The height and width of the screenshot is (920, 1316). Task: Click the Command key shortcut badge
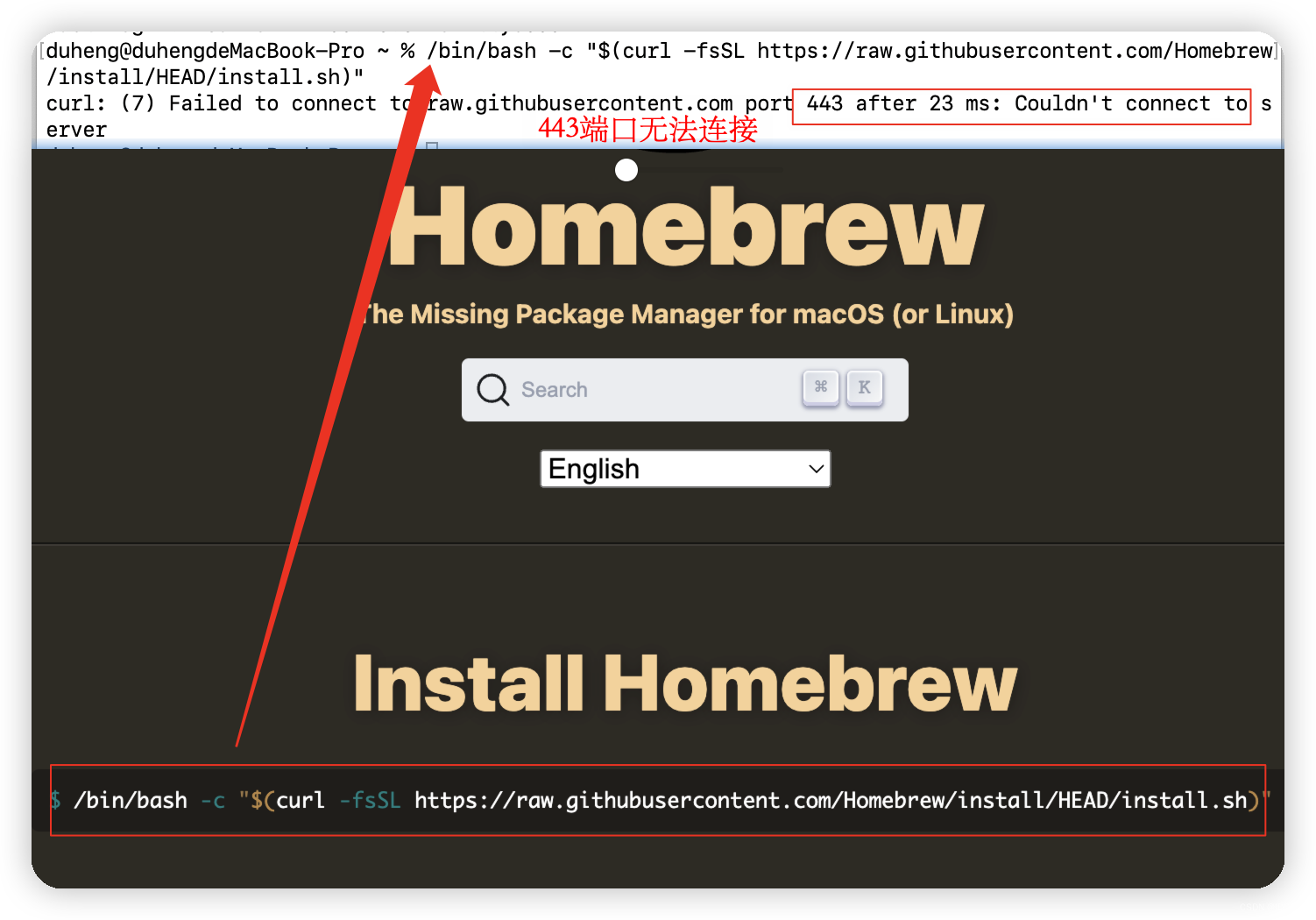821,387
